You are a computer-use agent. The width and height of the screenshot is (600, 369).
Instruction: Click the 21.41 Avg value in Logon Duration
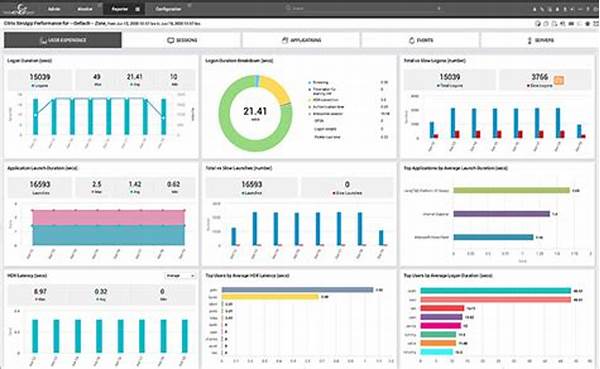click(134, 77)
